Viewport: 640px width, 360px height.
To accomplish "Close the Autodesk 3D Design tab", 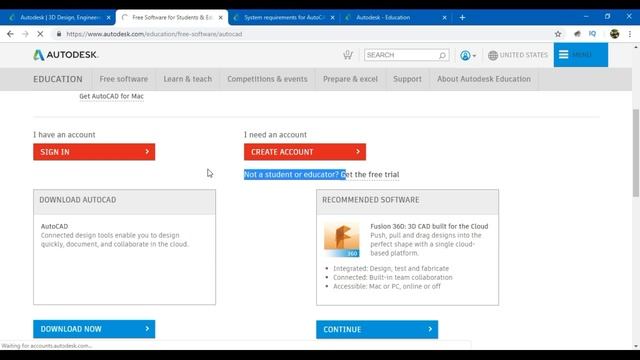I will tap(108, 18).
